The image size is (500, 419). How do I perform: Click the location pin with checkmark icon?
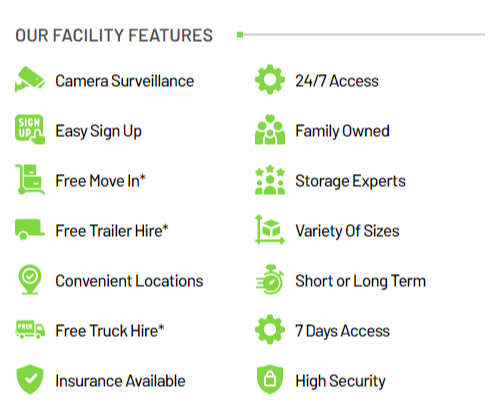pos(30,280)
